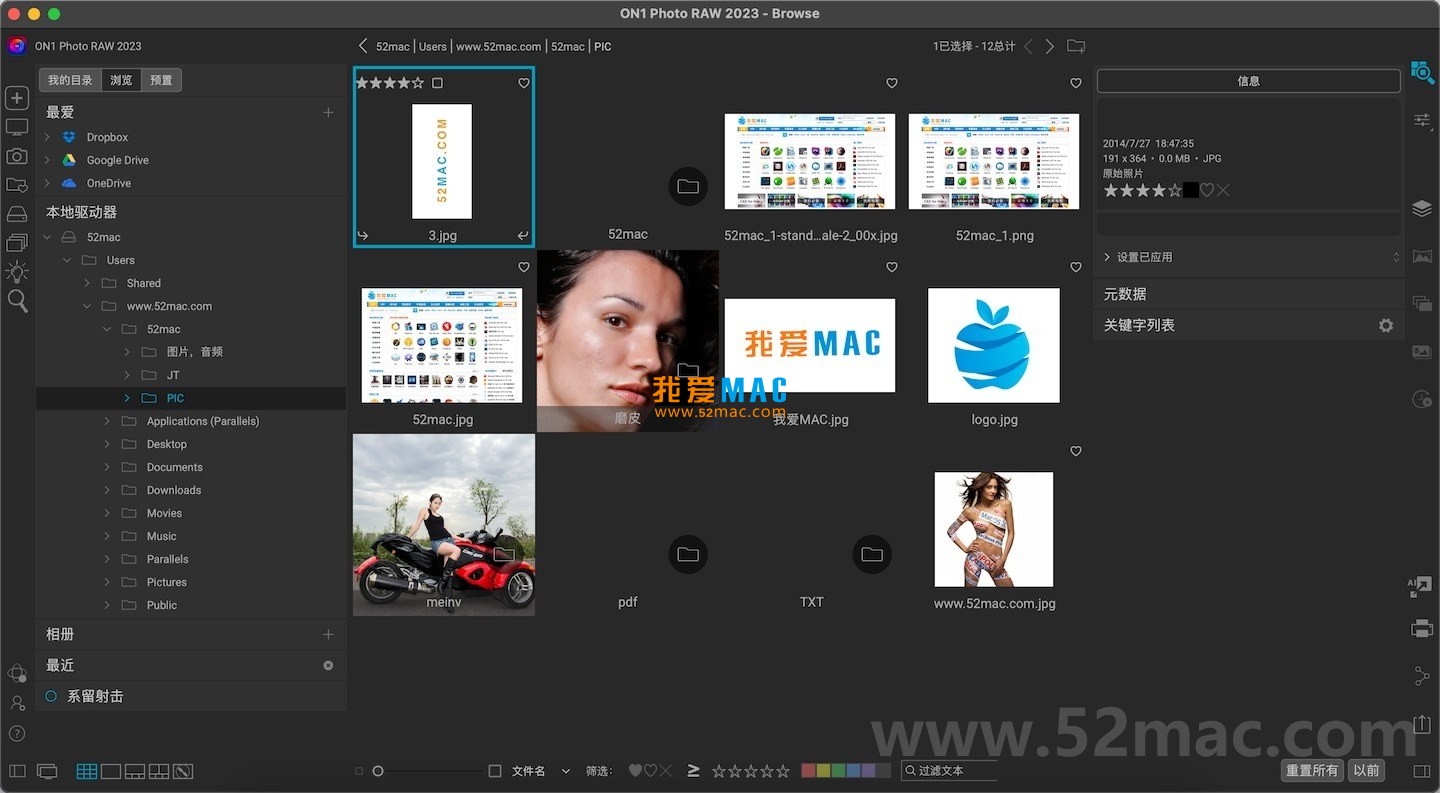Go back with the path bar arrow
The image size is (1440, 793).
[x=363, y=46]
